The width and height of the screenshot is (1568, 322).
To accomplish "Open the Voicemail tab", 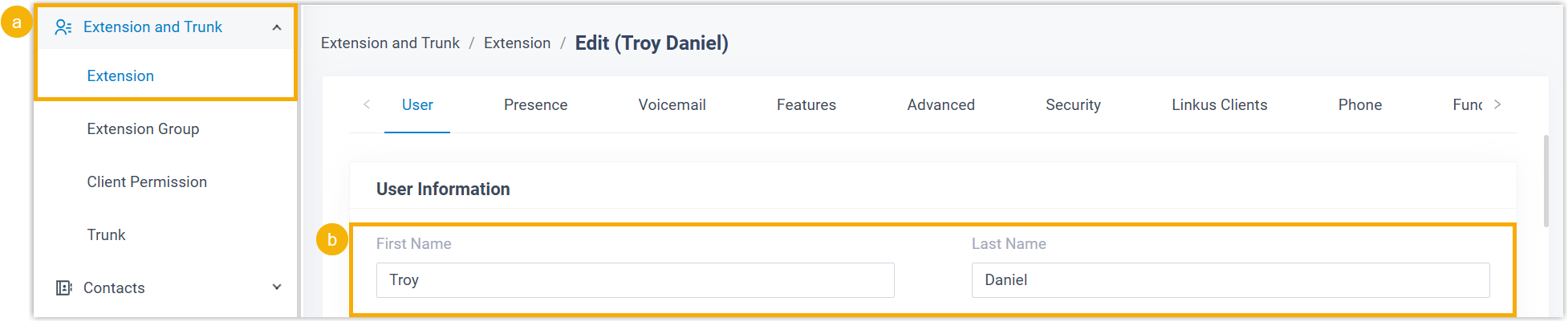I will 672,105.
